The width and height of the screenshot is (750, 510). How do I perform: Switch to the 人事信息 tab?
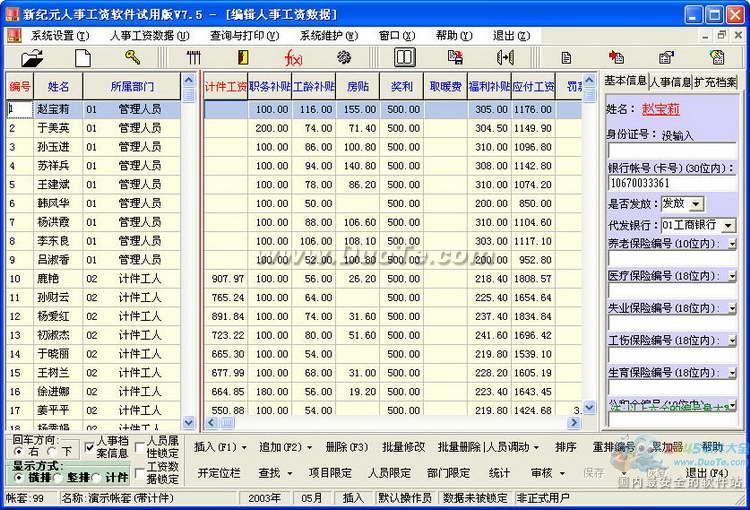click(670, 82)
